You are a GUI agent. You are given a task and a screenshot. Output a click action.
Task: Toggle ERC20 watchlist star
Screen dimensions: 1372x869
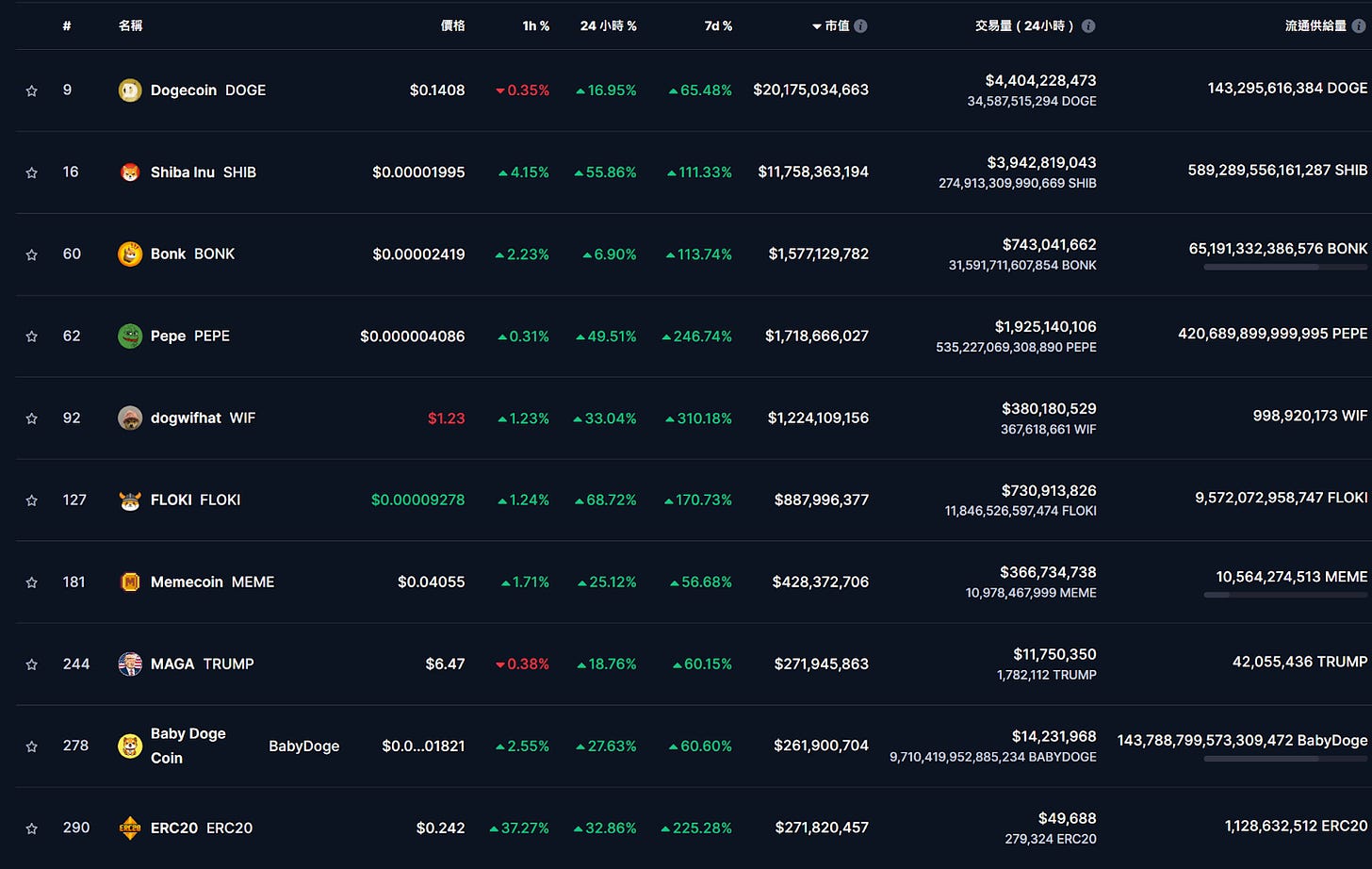32,829
